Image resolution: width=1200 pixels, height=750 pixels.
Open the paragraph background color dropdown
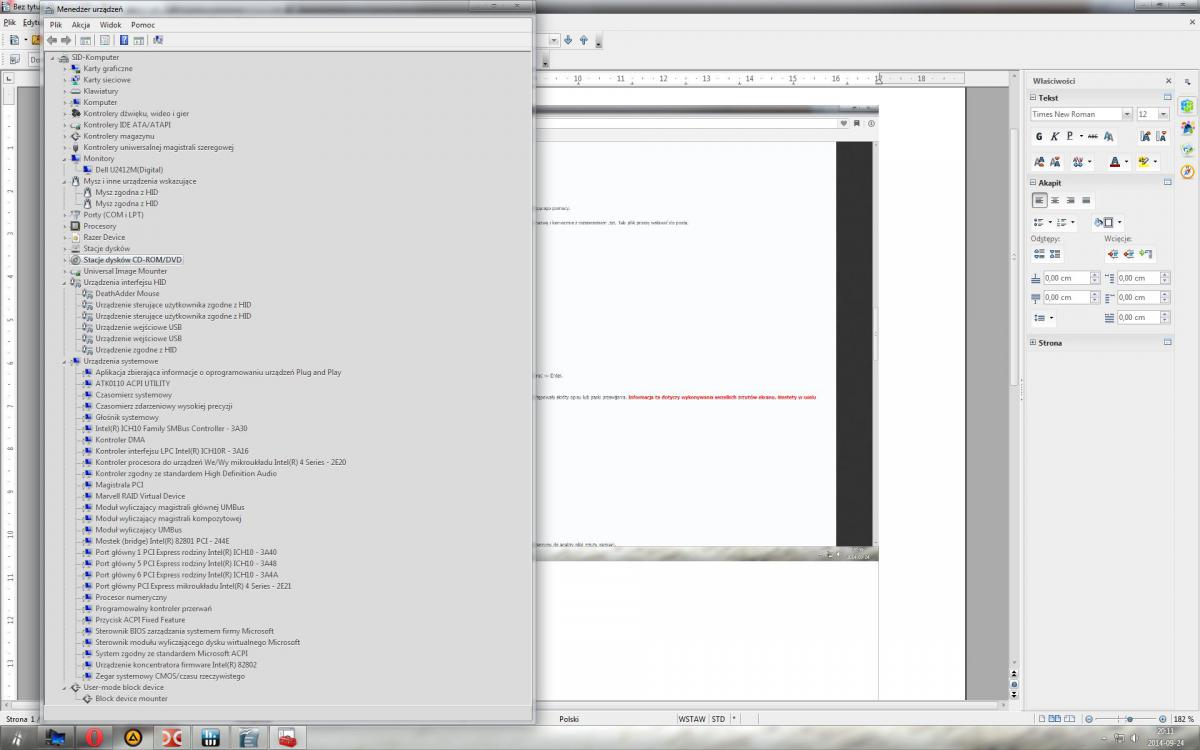click(1119, 223)
